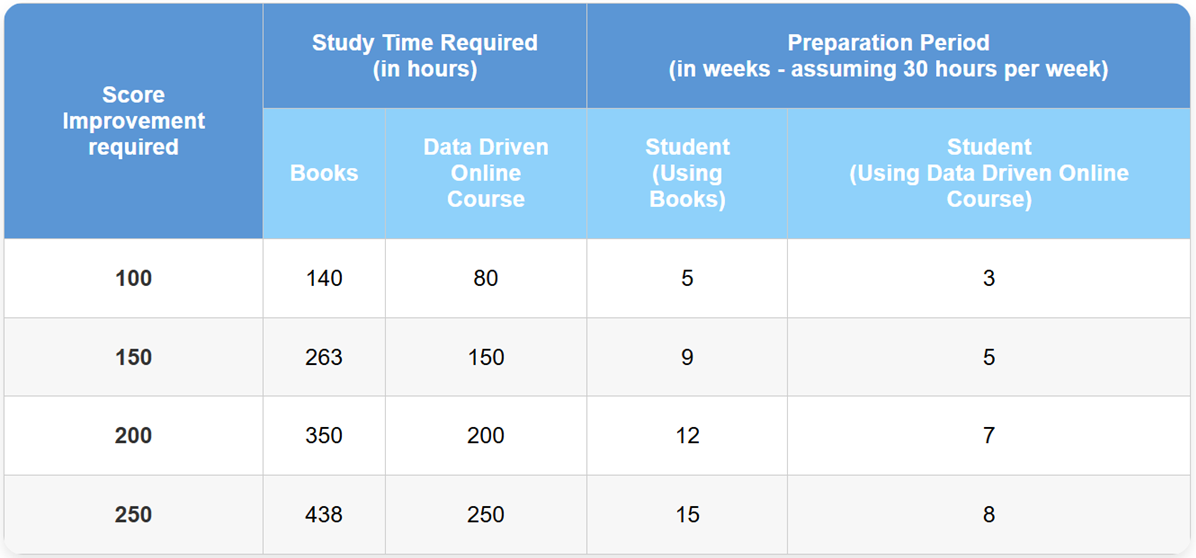Select the 7 weeks preparation cell
Screen dimensions: 1196x558
pyautogui.click(x=988, y=436)
